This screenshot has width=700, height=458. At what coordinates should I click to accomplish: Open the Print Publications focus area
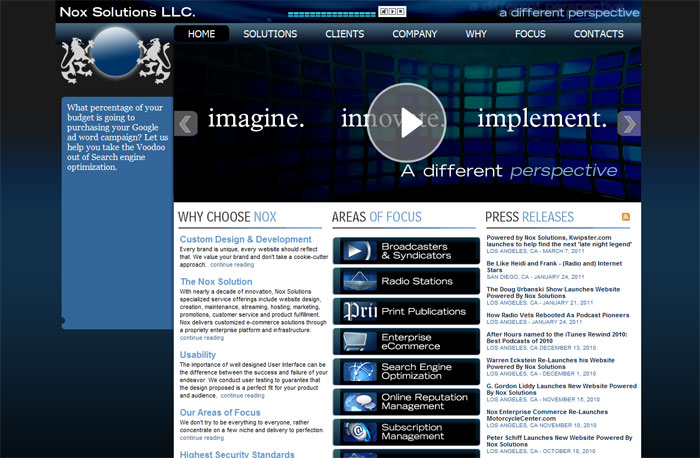(406, 312)
